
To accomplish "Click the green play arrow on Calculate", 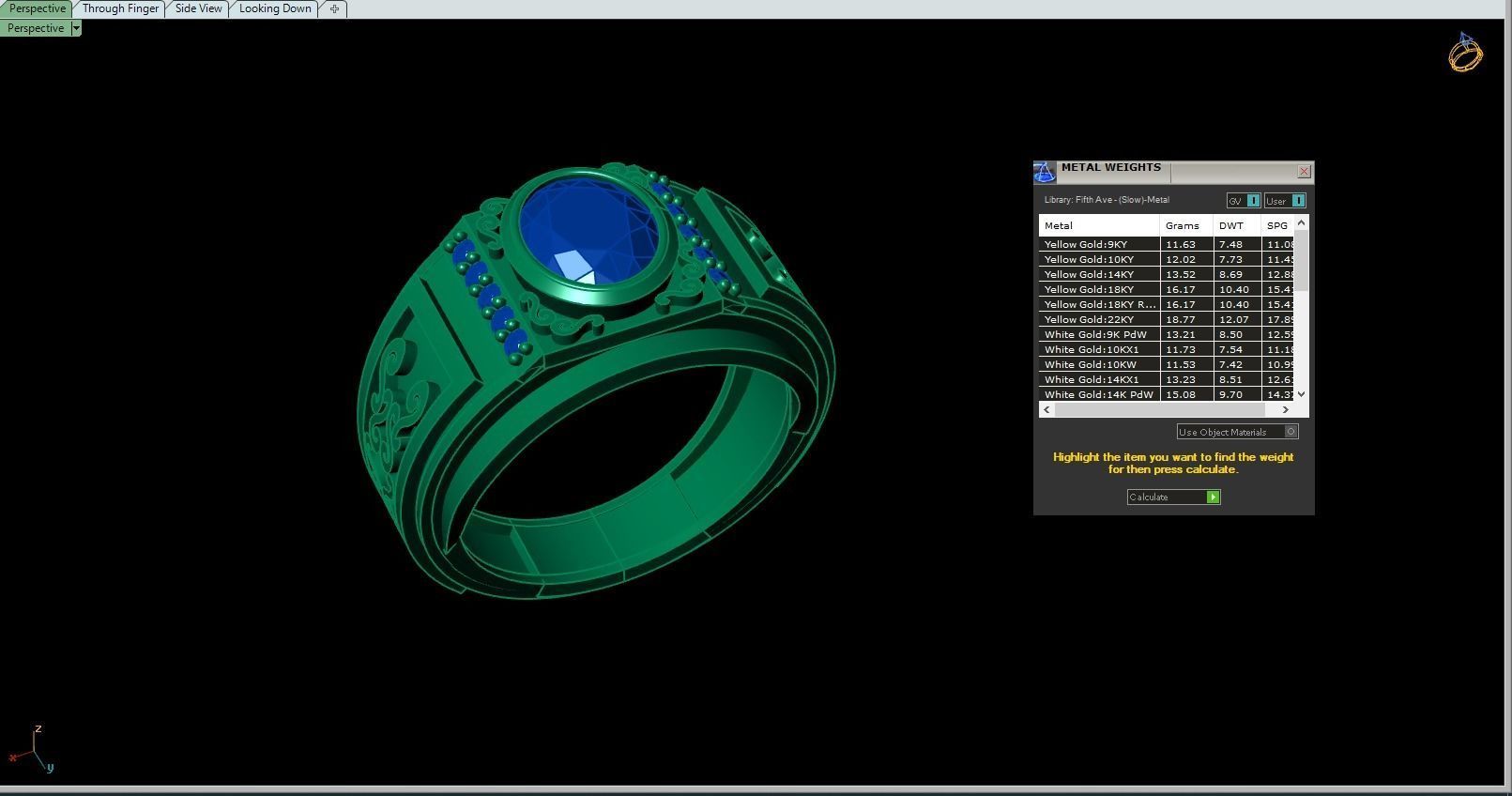I will [x=1213, y=497].
